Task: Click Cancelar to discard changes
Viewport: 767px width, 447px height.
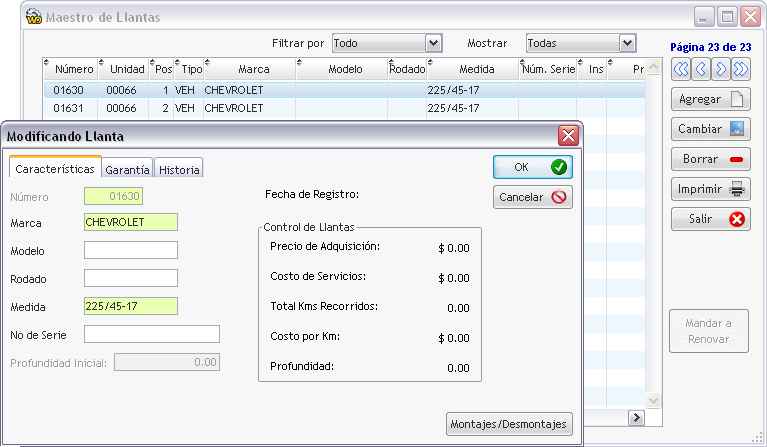Action: tap(533, 197)
